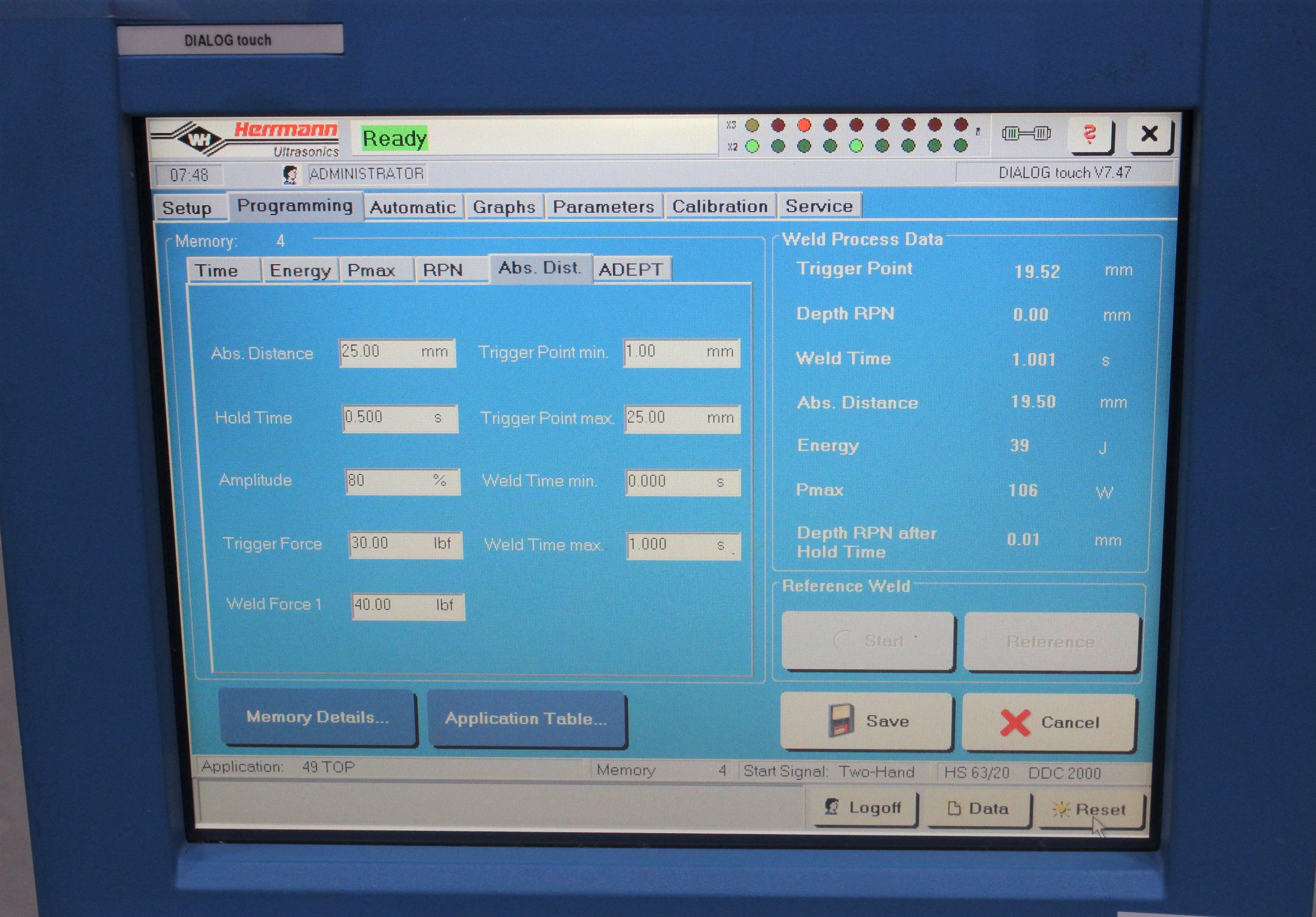1316x917 pixels.
Task: Click the first XS input indicator LED
Action: click(x=752, y=125)
